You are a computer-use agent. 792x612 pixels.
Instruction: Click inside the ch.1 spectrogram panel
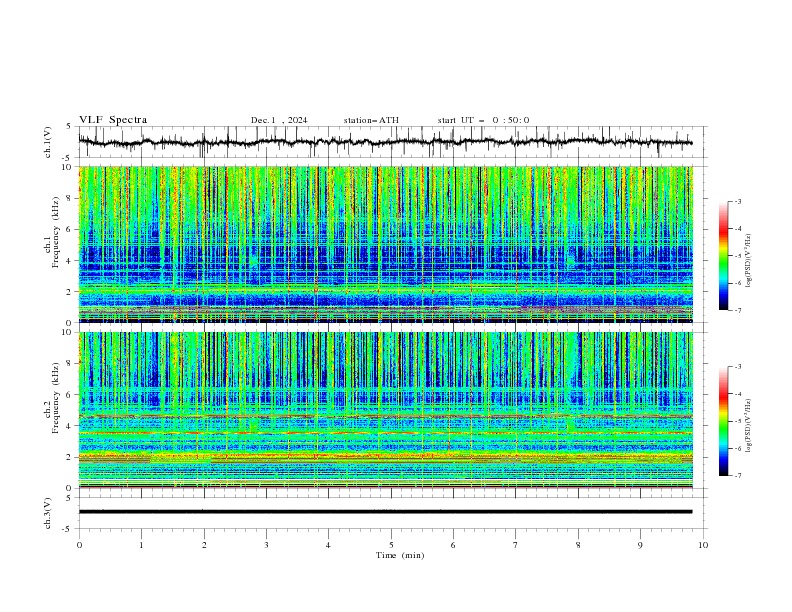(x=385, y=244)
